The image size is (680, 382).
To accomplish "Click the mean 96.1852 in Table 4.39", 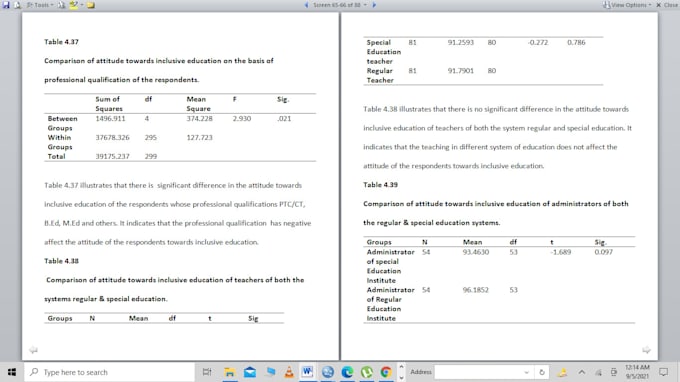I will [x=475, y=290].
